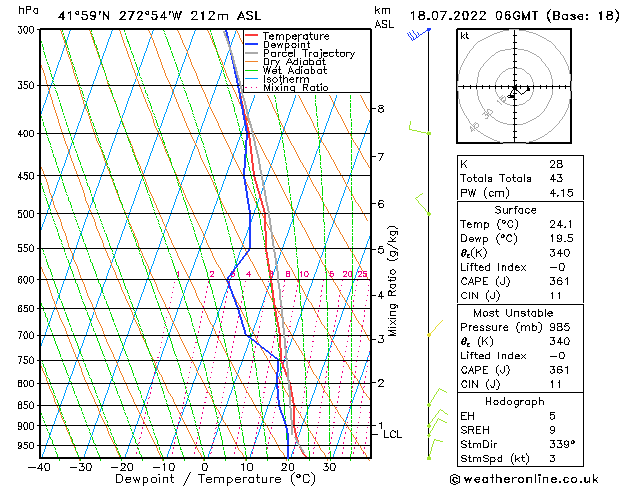Click the SREH value 9

[552, 430]
